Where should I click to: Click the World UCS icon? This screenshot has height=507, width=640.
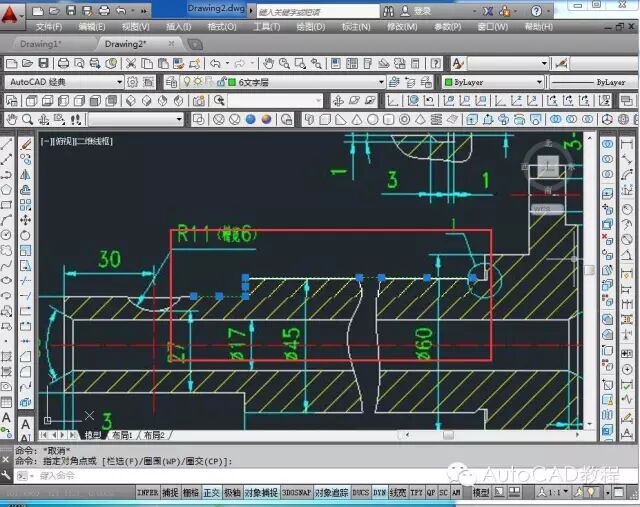pos(413,100)
